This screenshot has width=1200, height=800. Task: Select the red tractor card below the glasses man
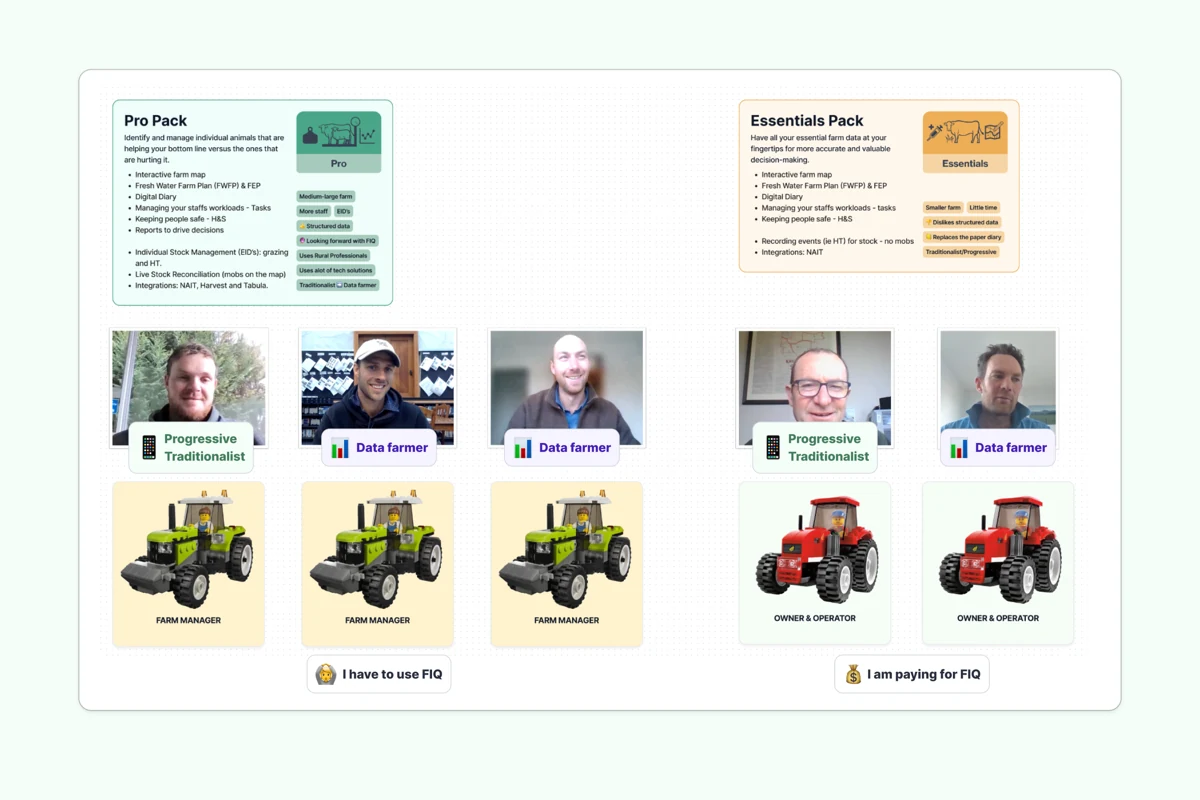[x=815, y=563]
